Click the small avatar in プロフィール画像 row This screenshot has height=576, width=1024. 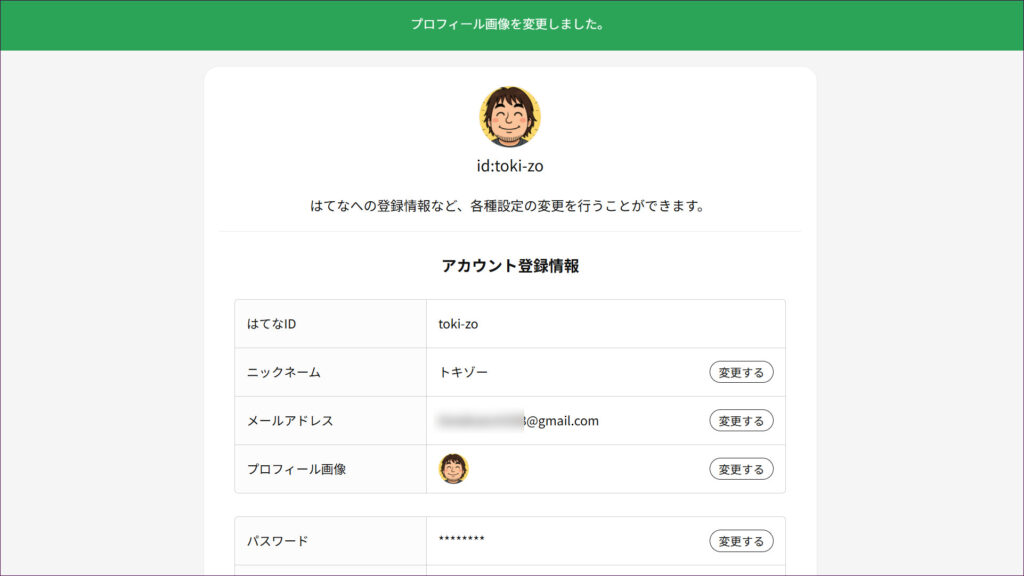click(x=453, y=468)
